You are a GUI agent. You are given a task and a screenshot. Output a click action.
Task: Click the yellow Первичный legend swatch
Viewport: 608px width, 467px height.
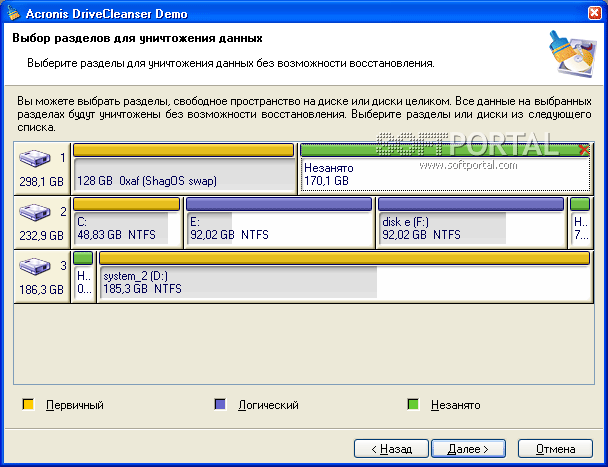[28, 405]
